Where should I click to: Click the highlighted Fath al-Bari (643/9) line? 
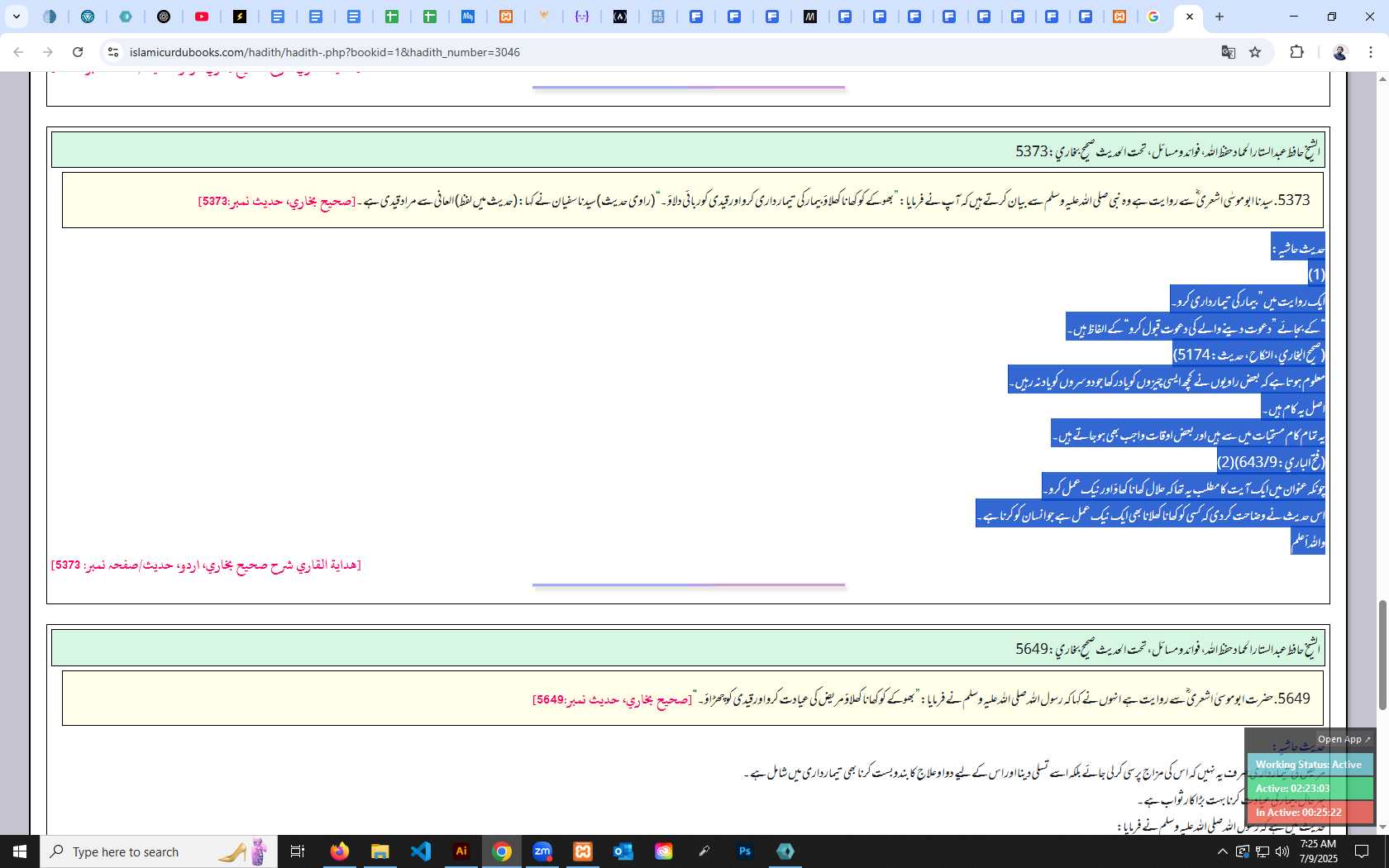(x=1271, y=461)
